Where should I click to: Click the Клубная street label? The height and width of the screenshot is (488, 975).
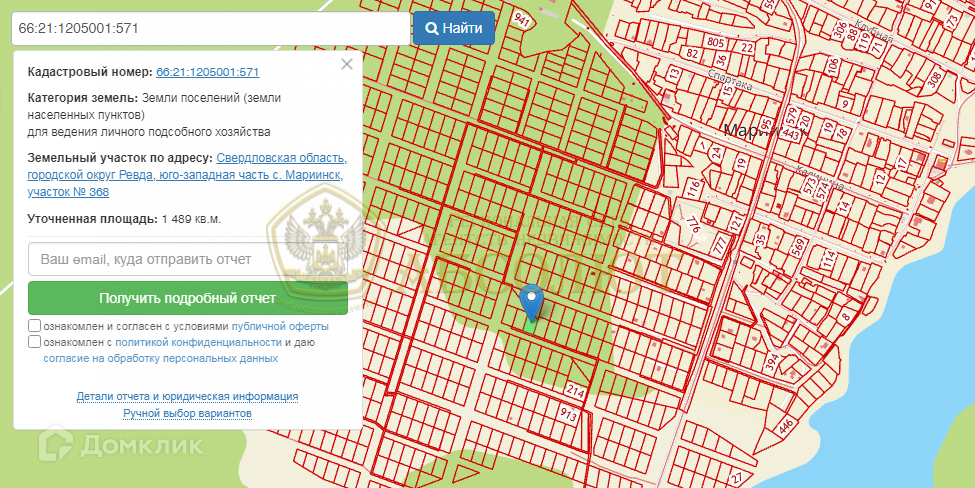coord(873,30)
